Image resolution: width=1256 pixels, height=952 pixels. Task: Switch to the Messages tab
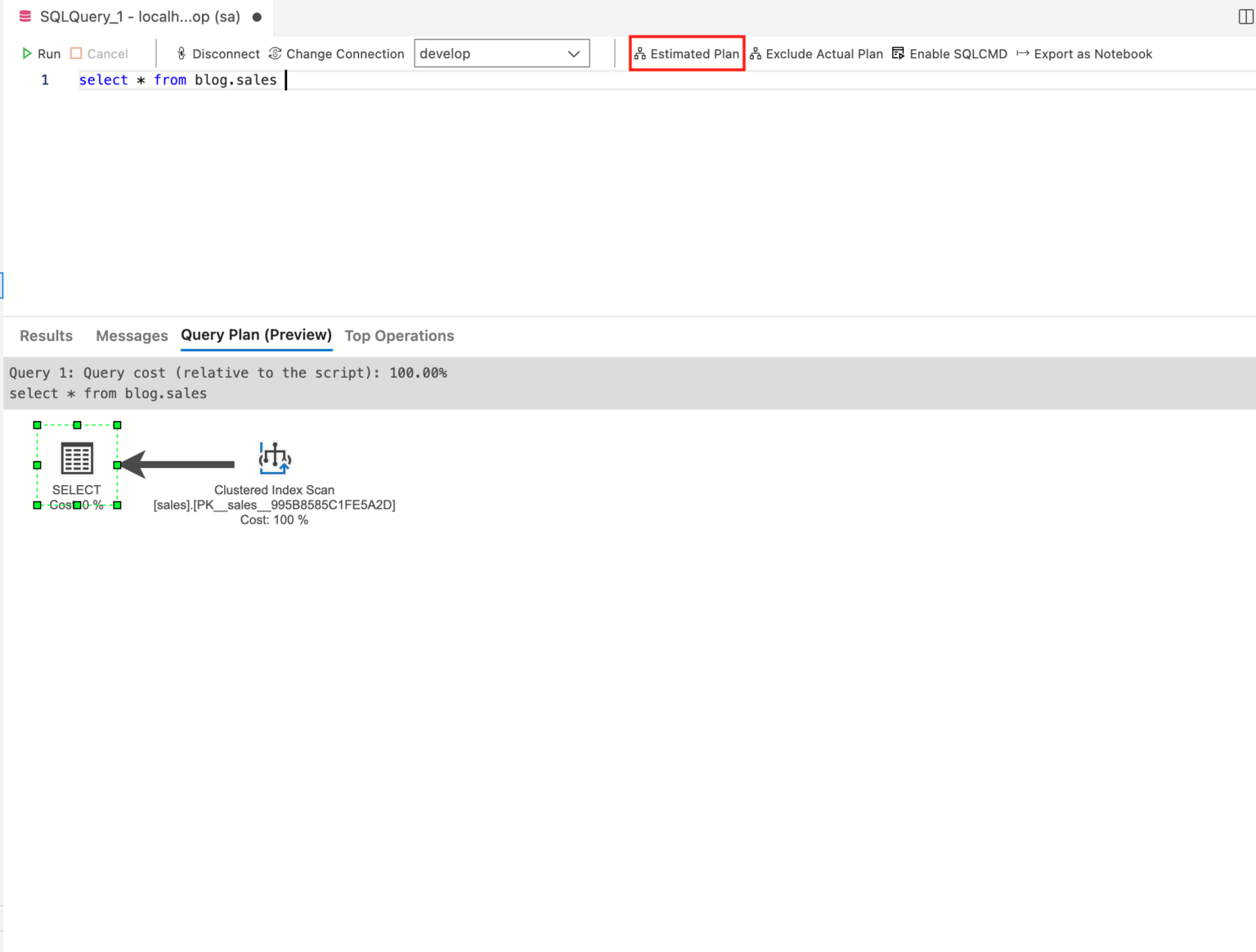click(132, 335)
